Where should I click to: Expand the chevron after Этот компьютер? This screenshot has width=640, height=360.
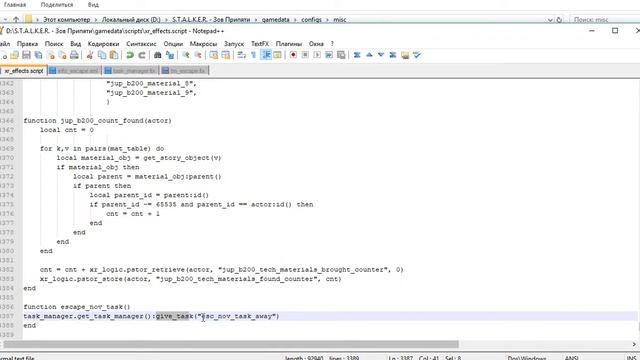96,20
